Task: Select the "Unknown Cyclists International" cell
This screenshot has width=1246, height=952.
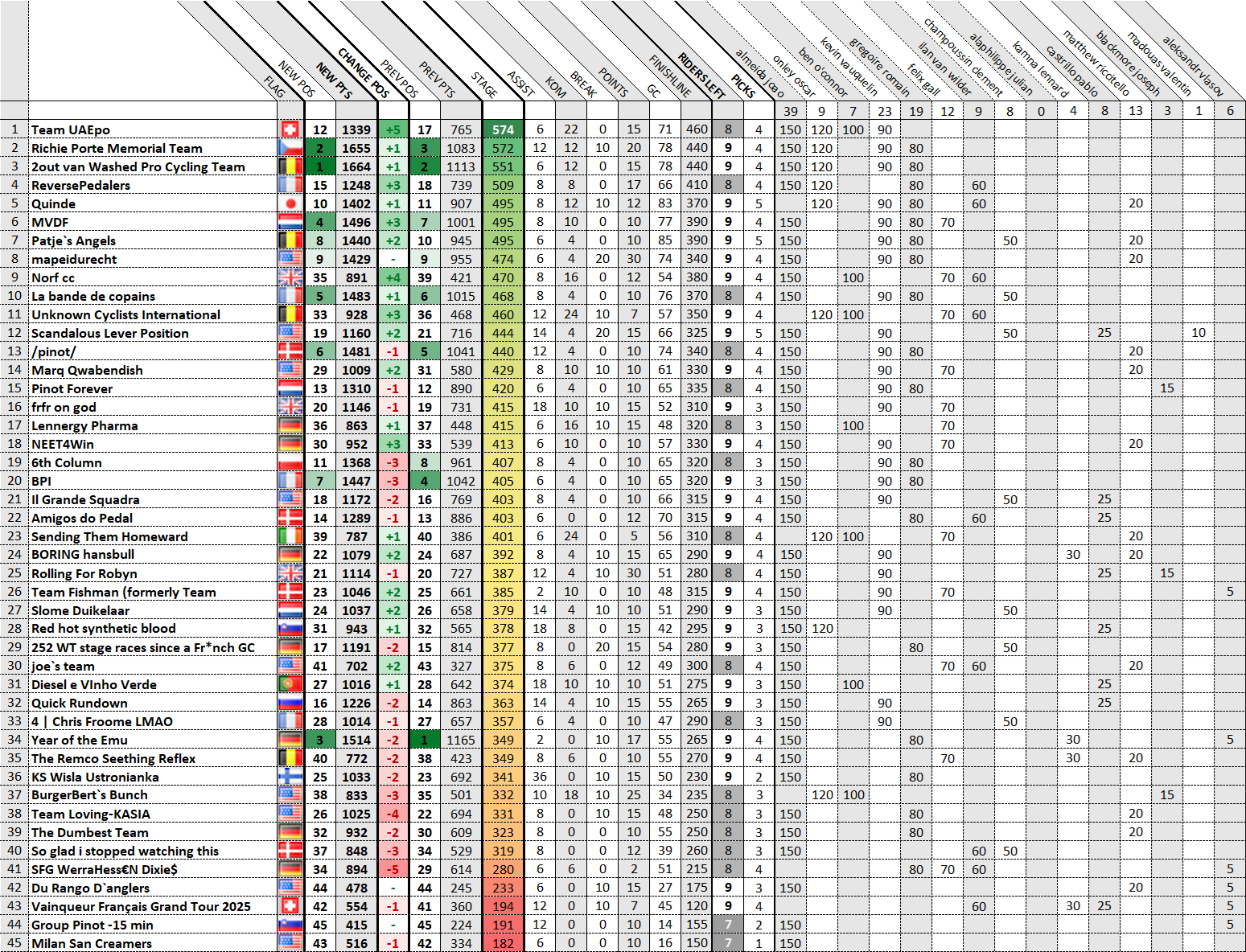Action: click(153, 314)
